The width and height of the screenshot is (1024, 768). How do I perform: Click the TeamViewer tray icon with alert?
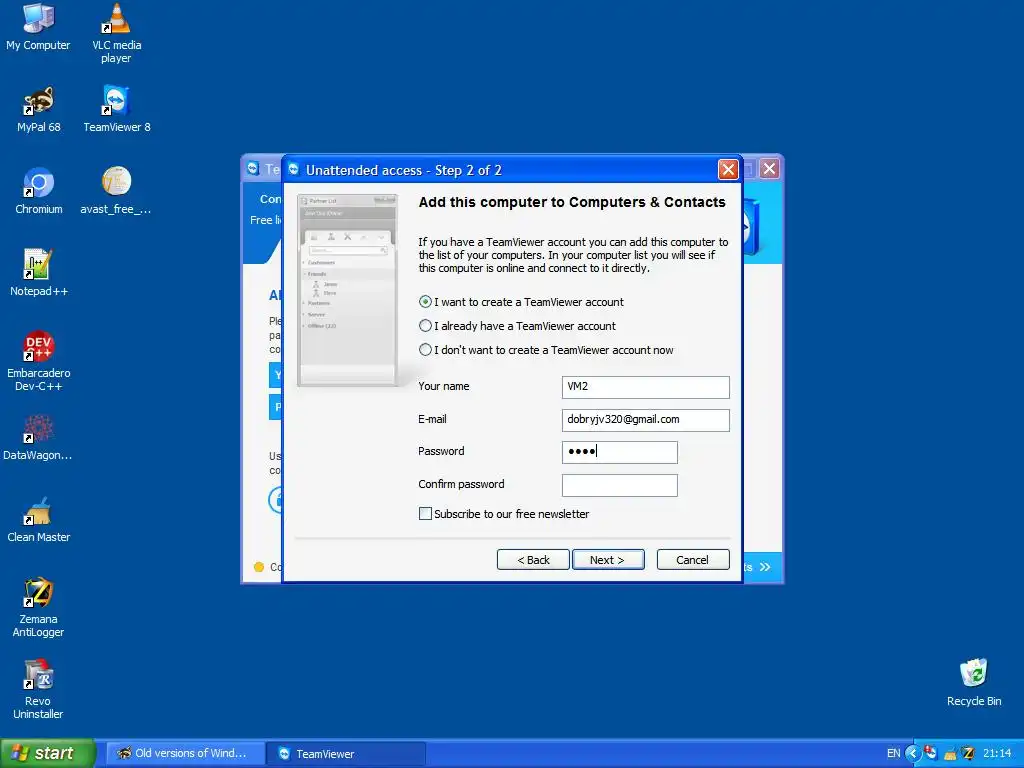(x=931, y=753)
